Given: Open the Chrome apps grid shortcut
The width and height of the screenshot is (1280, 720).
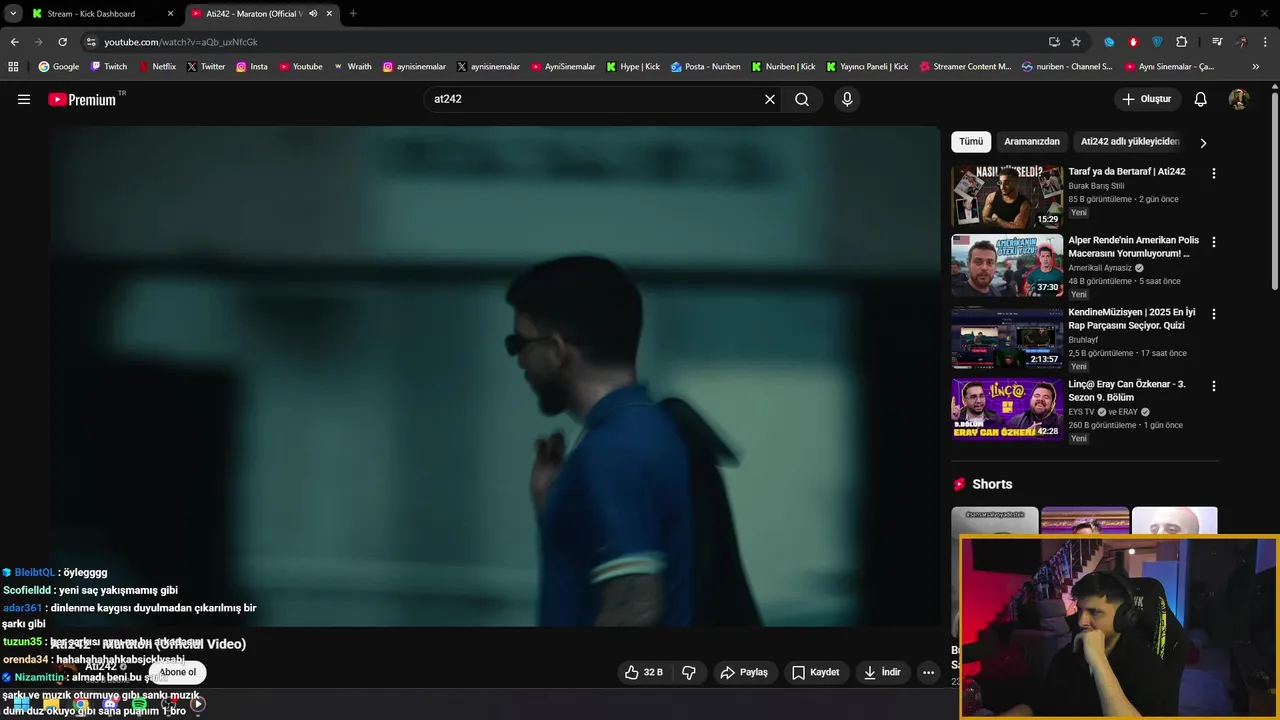Looking at the screenshot, I should click(x=13, y=67).
